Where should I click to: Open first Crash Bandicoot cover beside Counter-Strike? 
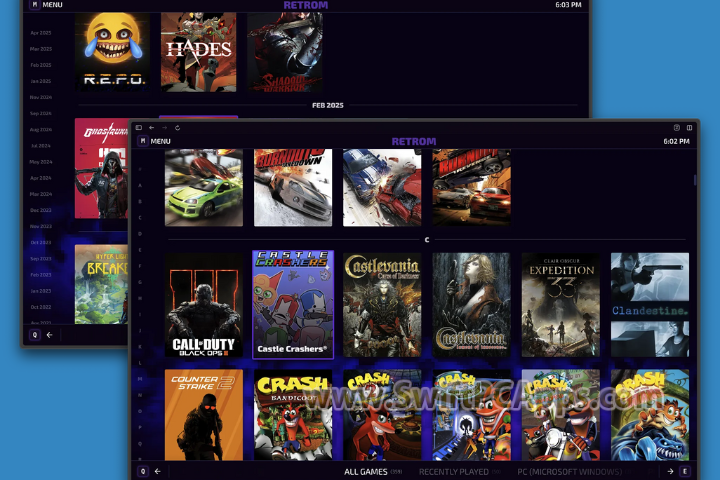click(293, 415)
